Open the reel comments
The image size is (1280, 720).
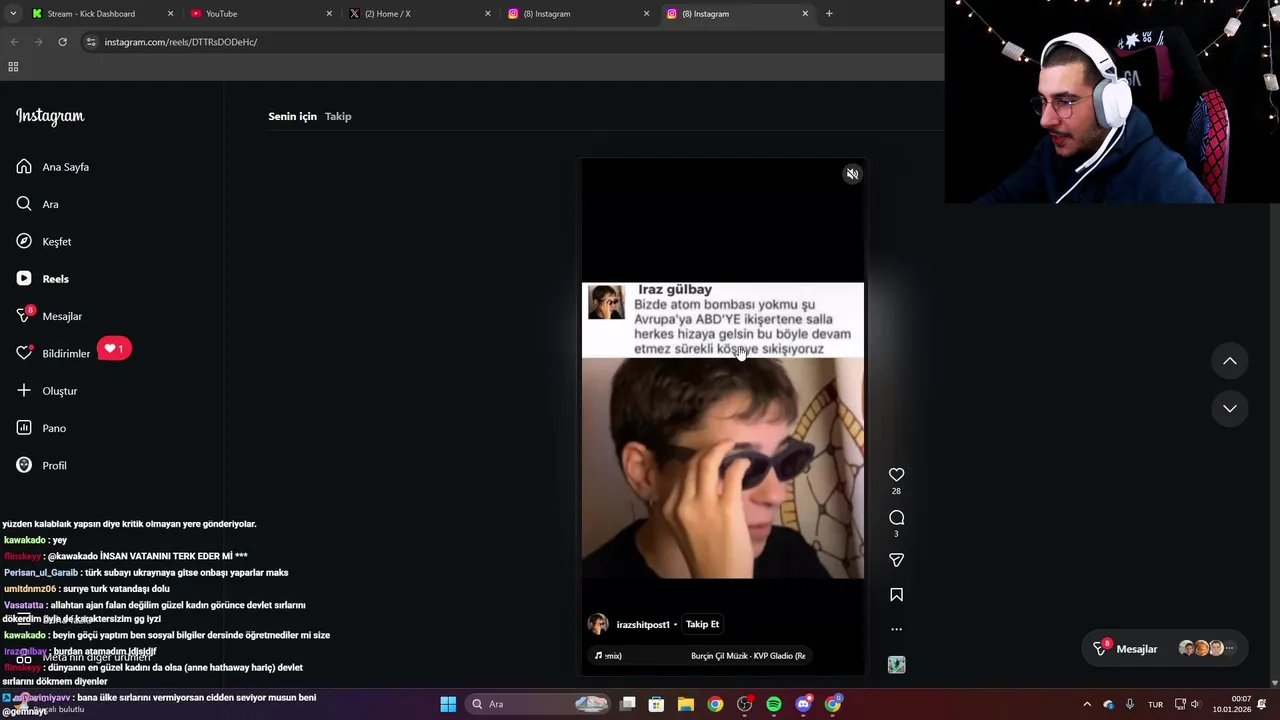pyautogui.click(x=896, y=517)
